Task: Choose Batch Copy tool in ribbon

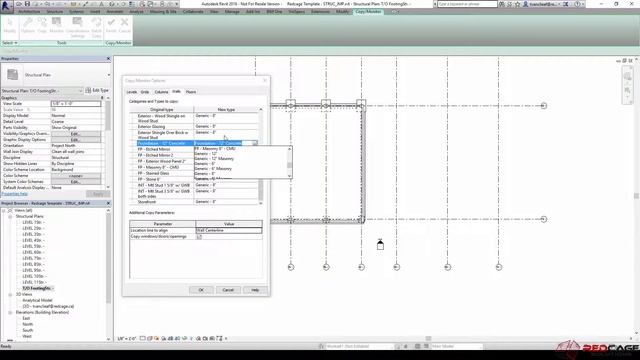Action: tap(96, 27)
